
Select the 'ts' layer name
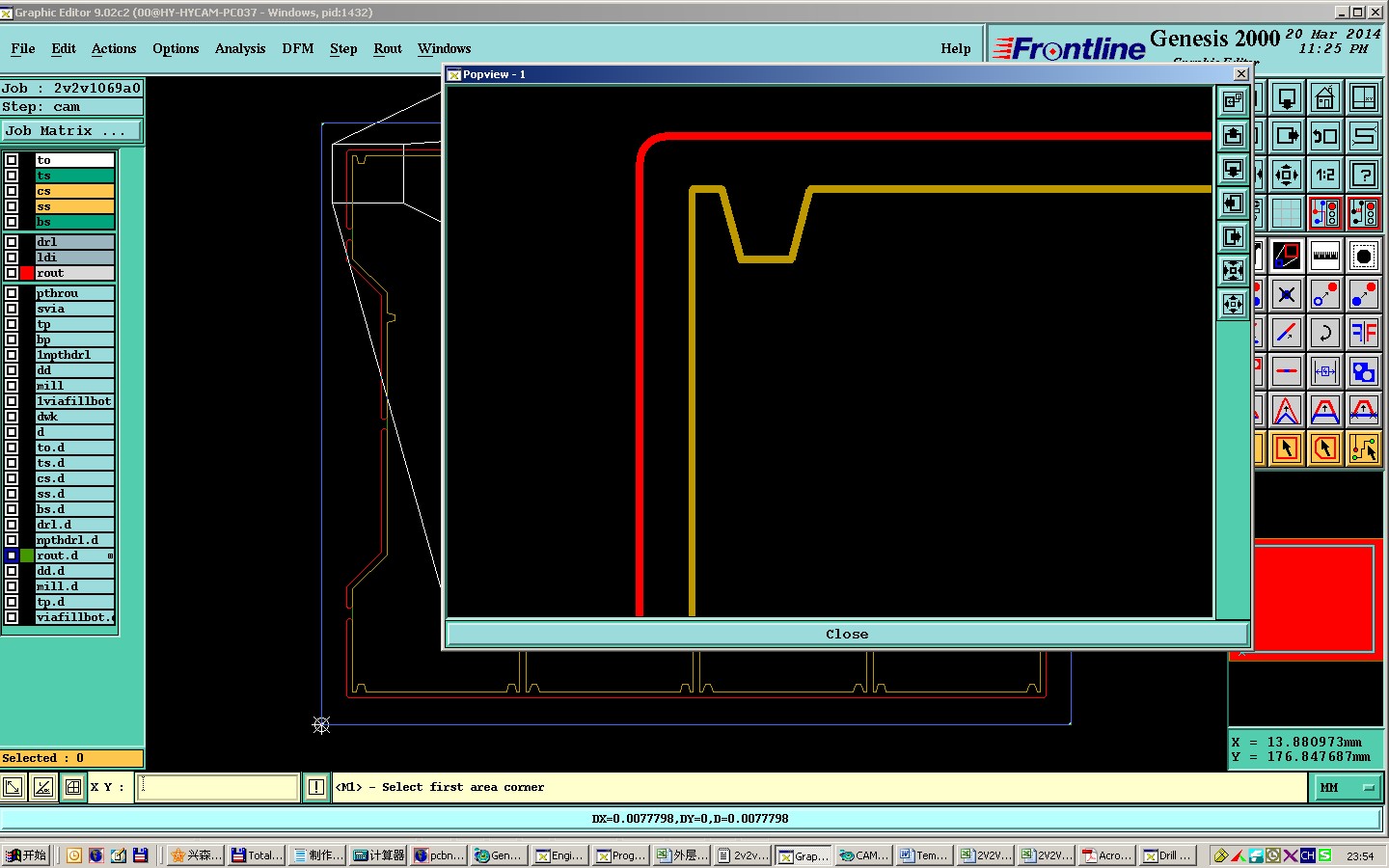pos(75,176)
